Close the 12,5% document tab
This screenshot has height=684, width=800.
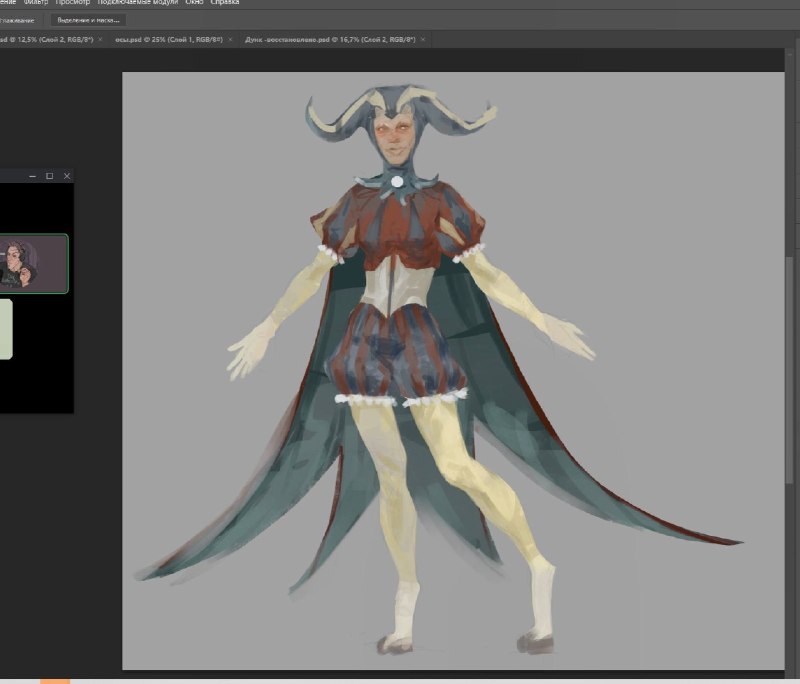(100, 39)
